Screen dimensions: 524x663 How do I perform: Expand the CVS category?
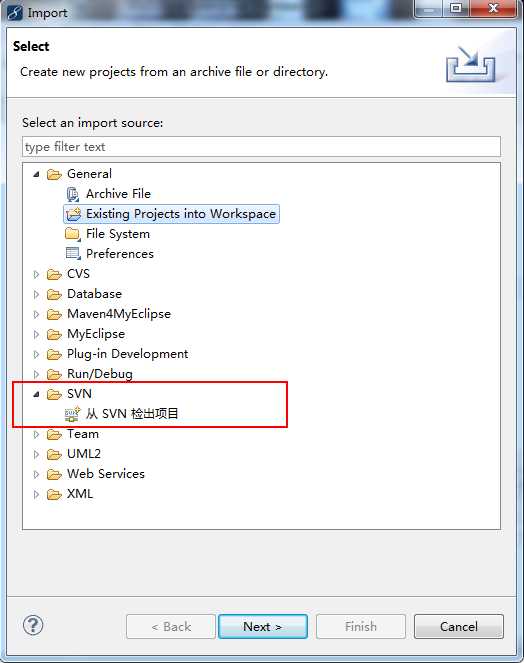point(36,274)
